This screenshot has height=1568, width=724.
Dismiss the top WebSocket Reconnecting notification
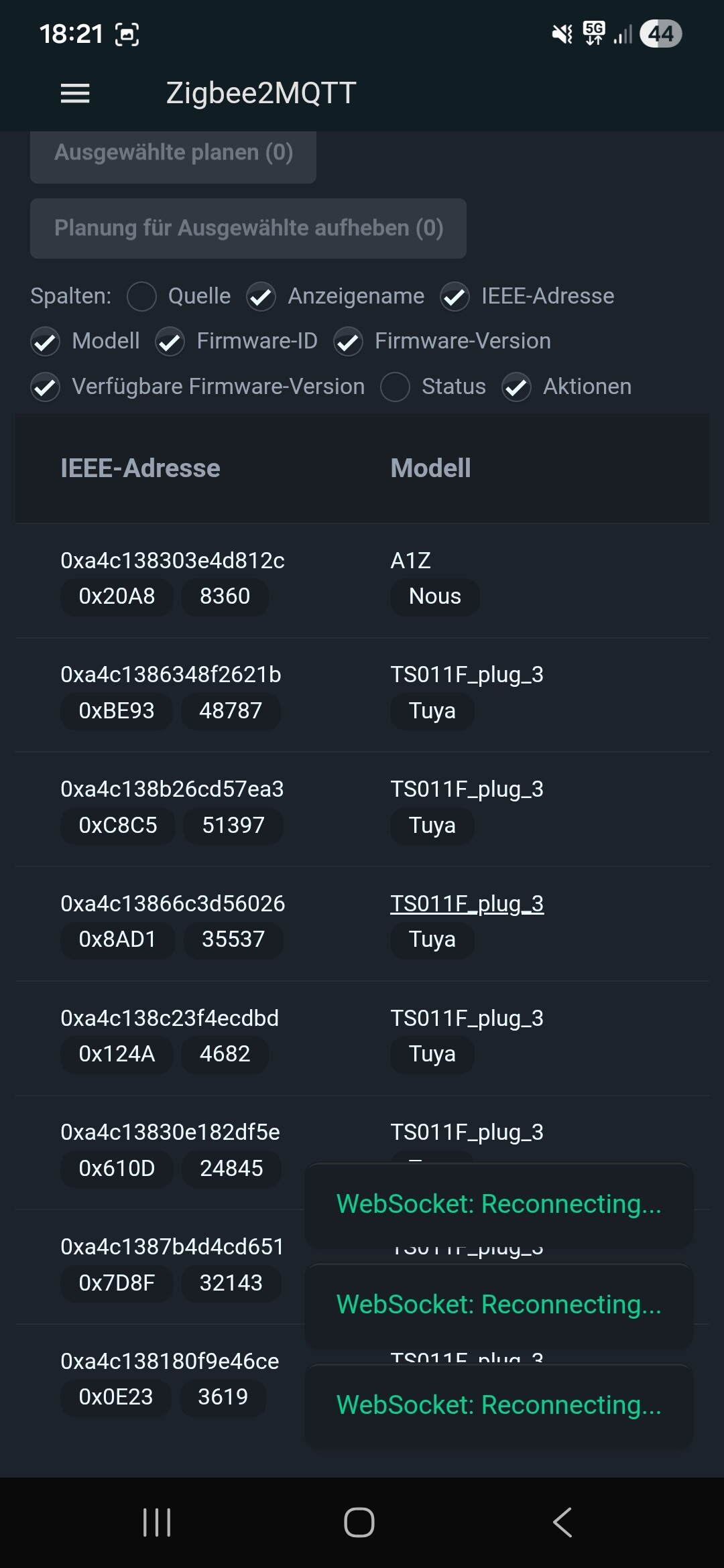click(x=499, y=1204)
